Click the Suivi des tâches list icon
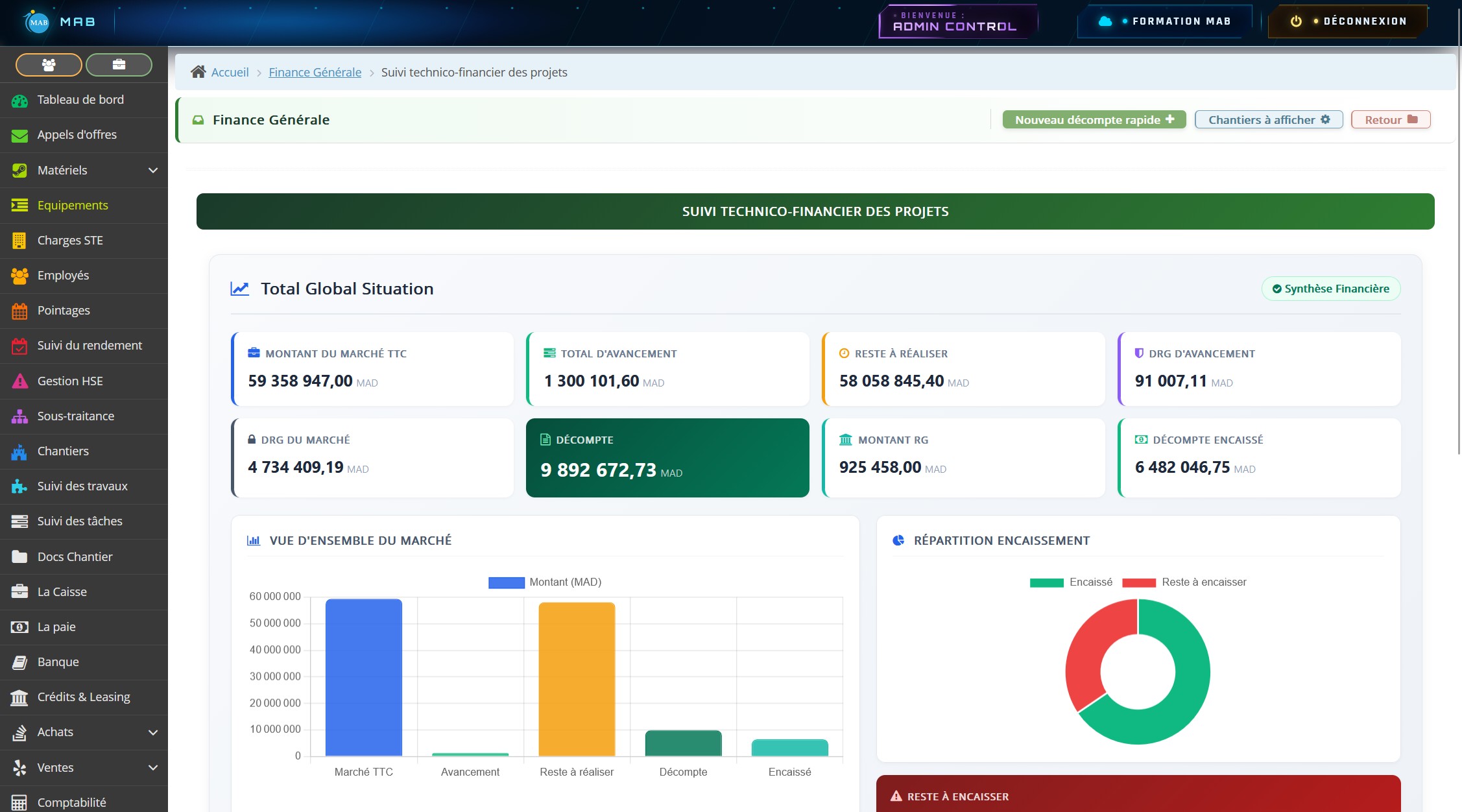Image resolution: width=1462 pixels, height=812 pixels. click(x=19, y=521)
